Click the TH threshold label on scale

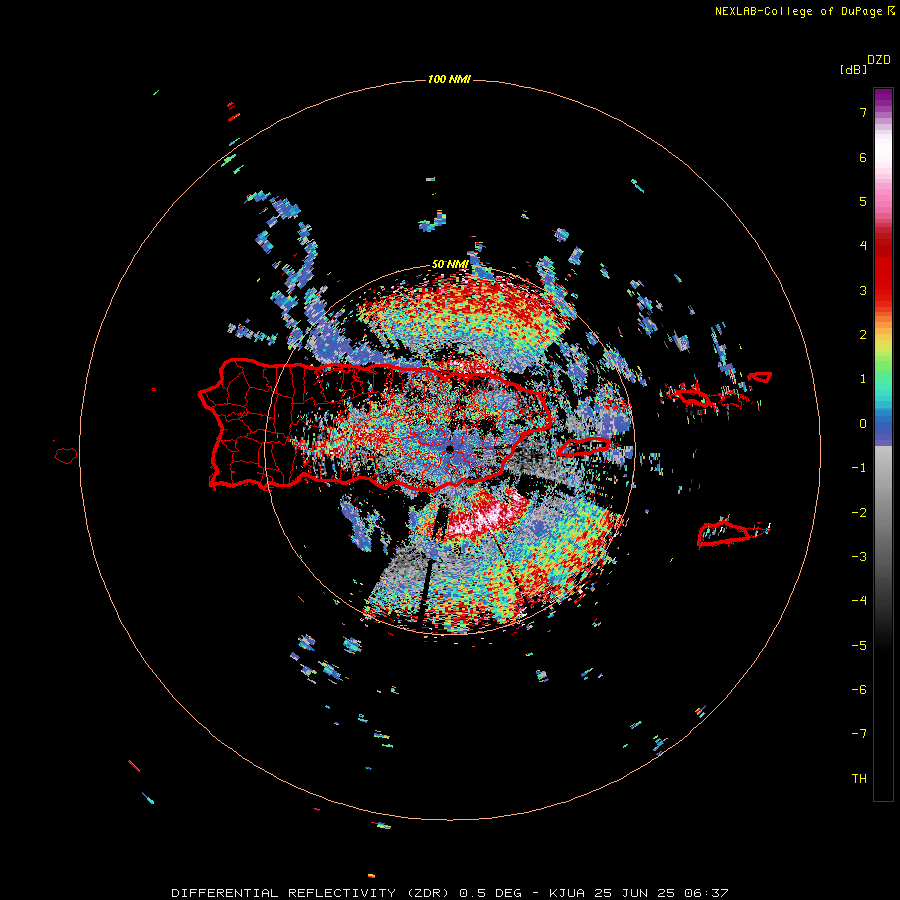tap(859, 779)
